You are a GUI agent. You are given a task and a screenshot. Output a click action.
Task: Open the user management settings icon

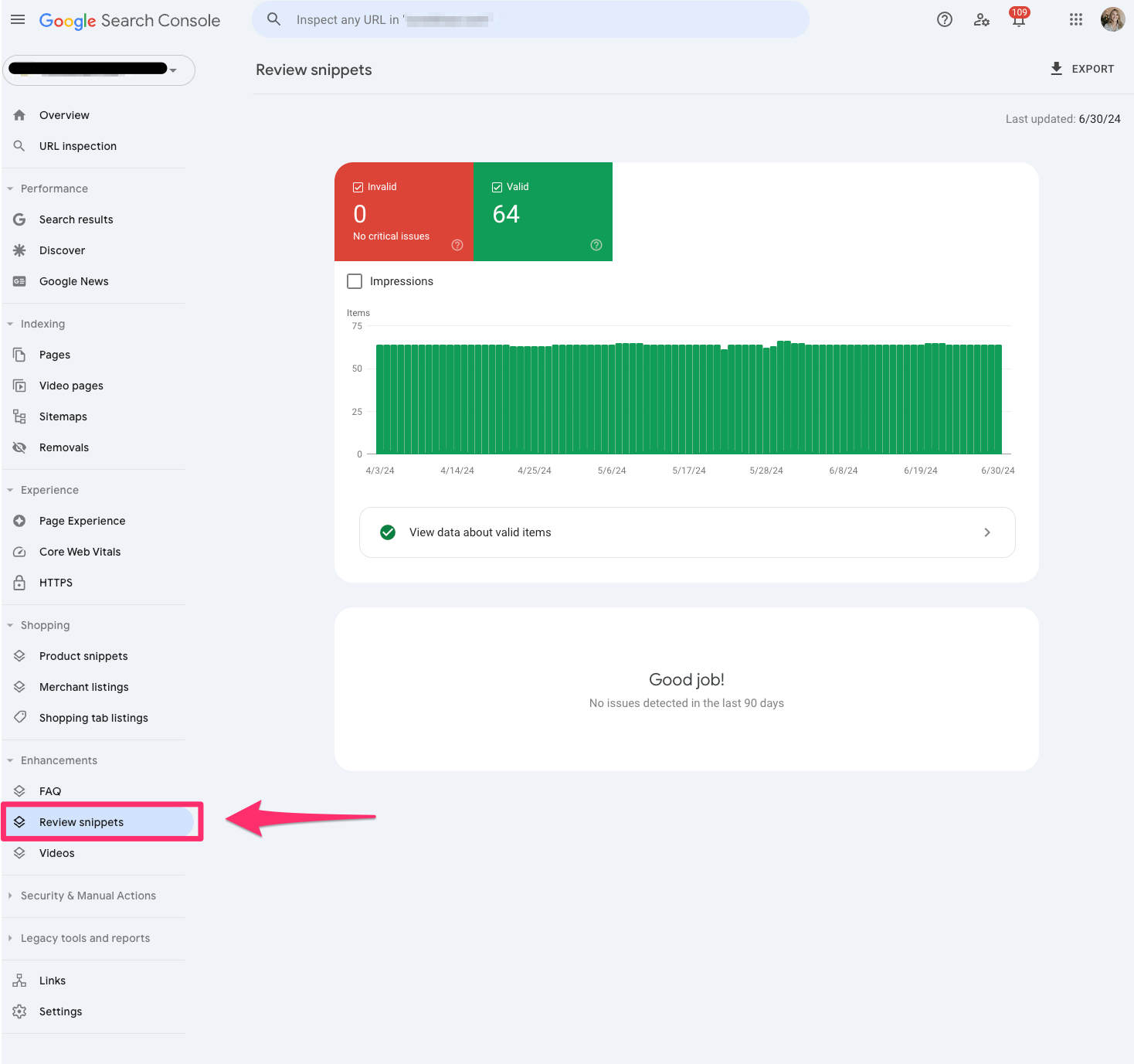tap(981, 20)
